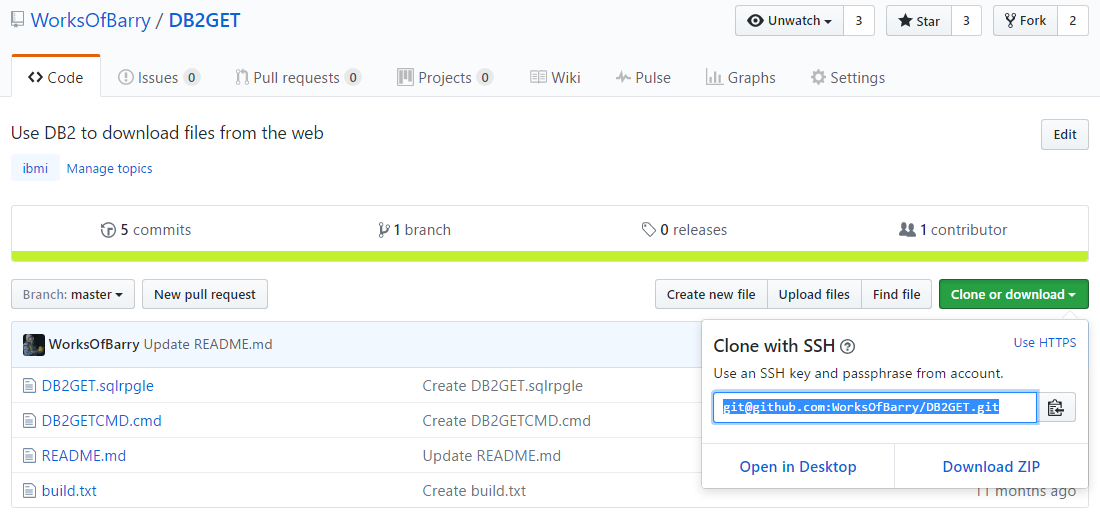The height and width of the screenshot is (519, 1100).
Task: Open latest commit Update README.md beside author
Action: (208, 344)
